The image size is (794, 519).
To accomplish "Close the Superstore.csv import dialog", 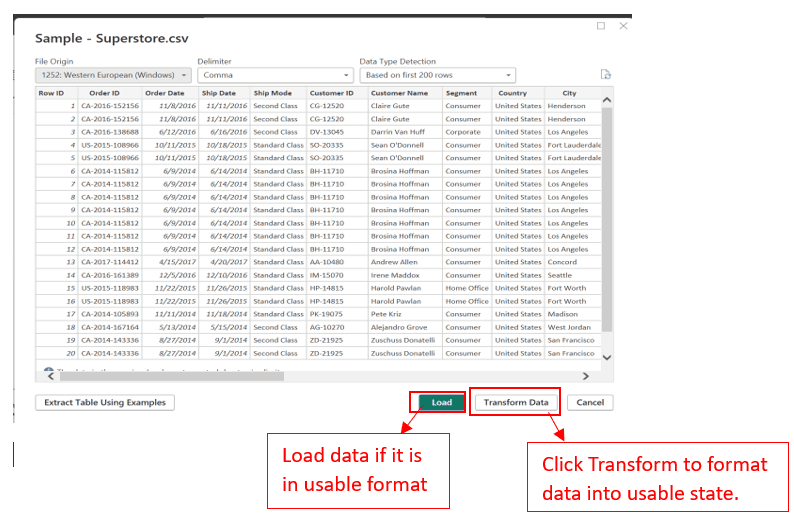I will [x=623, y=26].
